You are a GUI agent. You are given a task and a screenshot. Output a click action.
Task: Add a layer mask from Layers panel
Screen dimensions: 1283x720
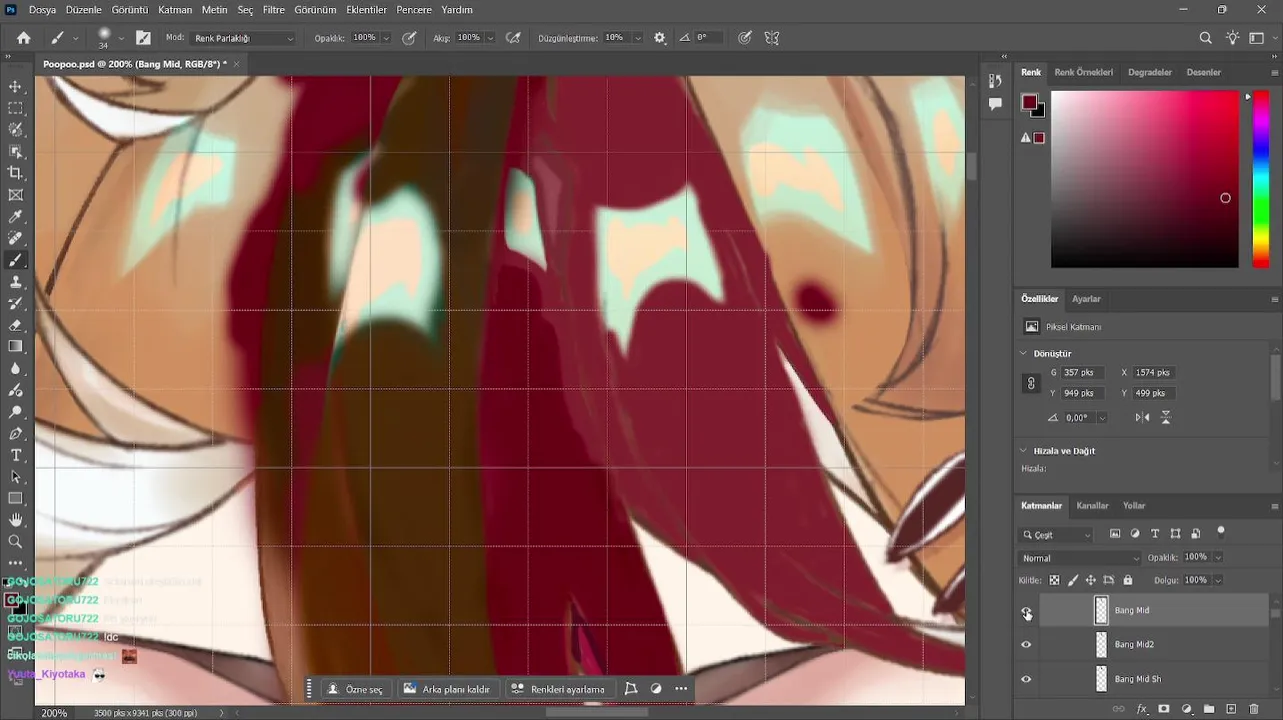coord(1163,709)
